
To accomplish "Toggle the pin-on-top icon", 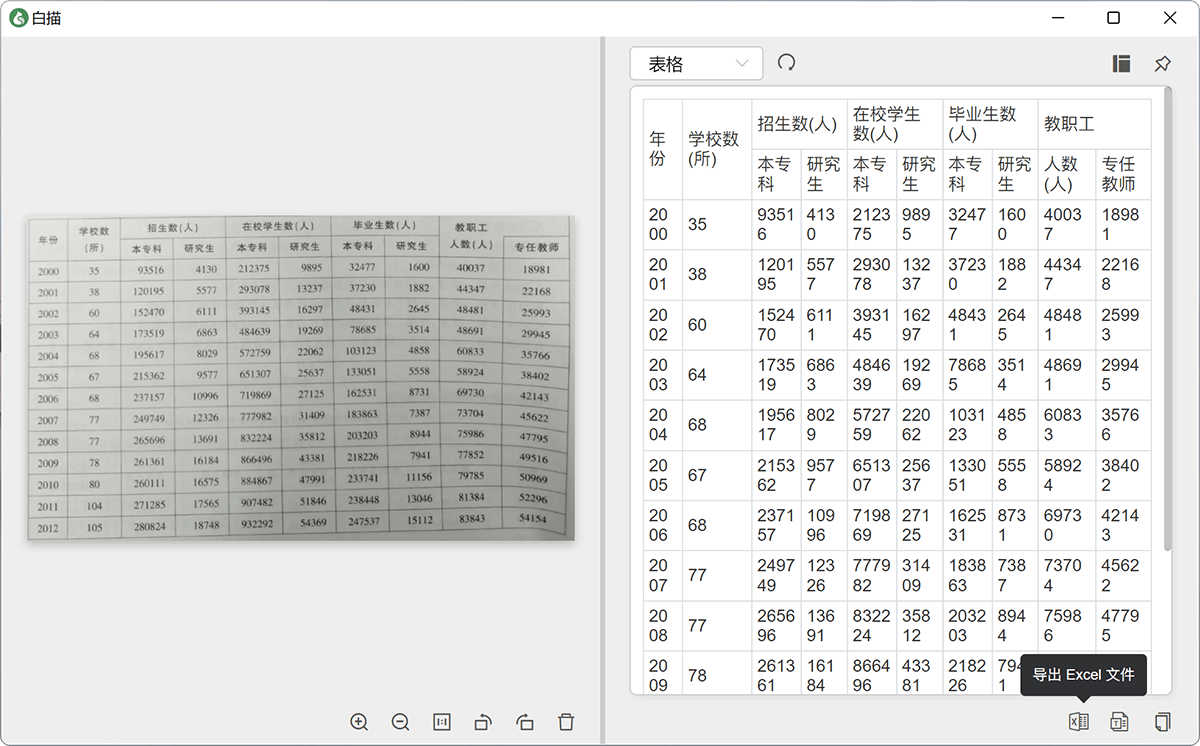I will [x=1162, y=62].
